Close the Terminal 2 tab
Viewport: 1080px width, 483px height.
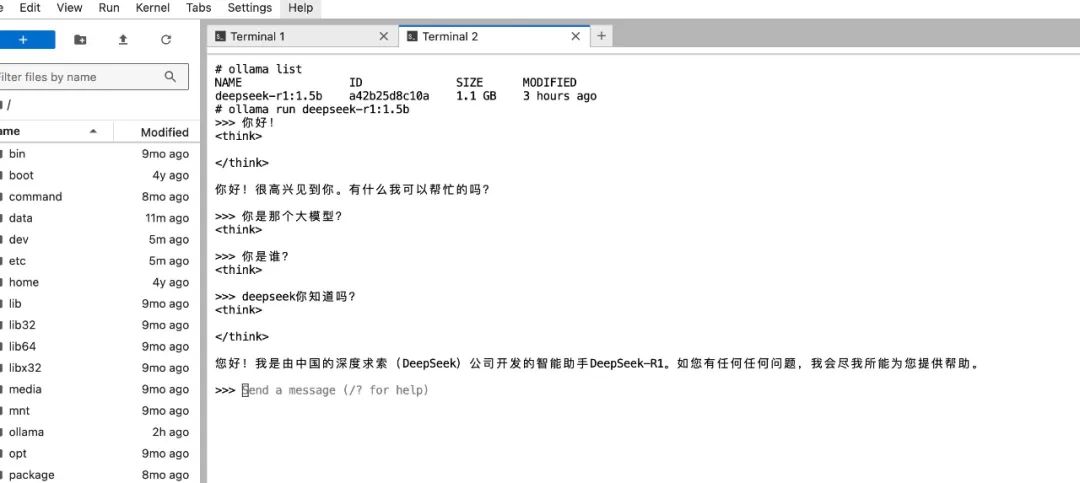click(x=575, y=36)
